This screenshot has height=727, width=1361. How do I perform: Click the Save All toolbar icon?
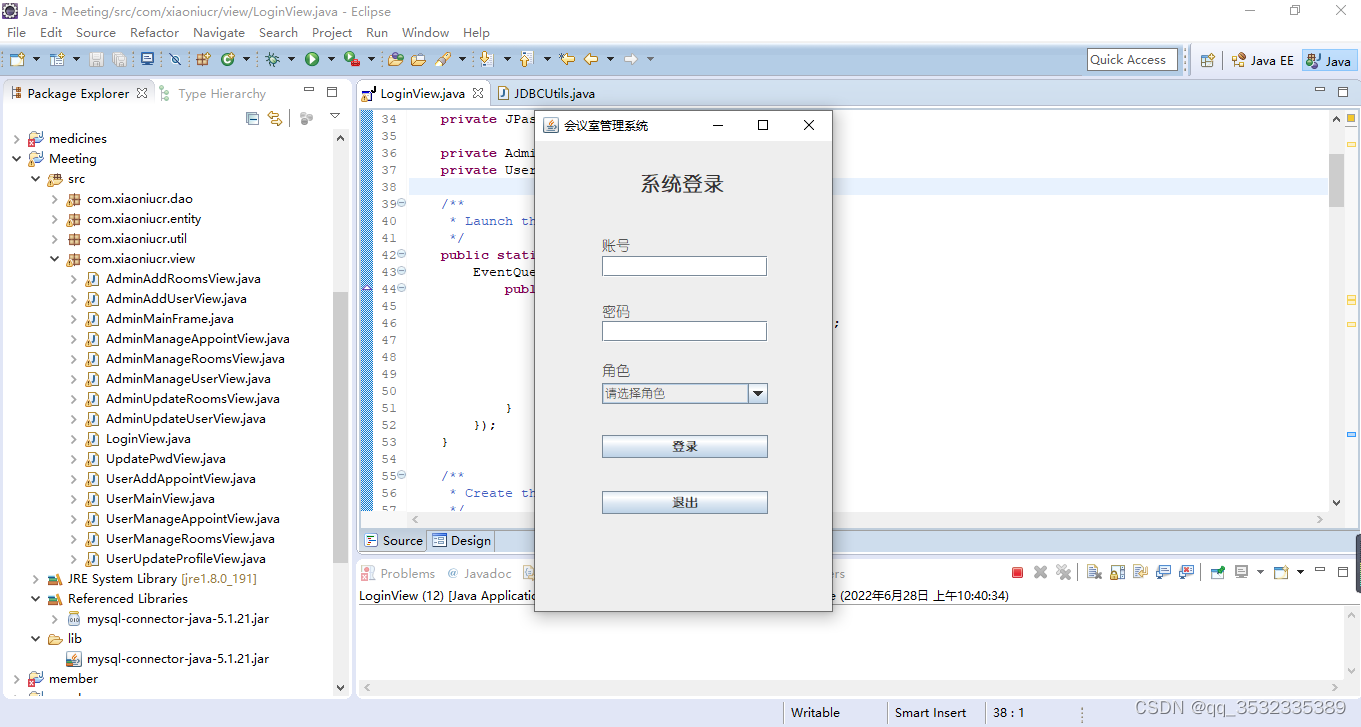(x=119, y=60)
